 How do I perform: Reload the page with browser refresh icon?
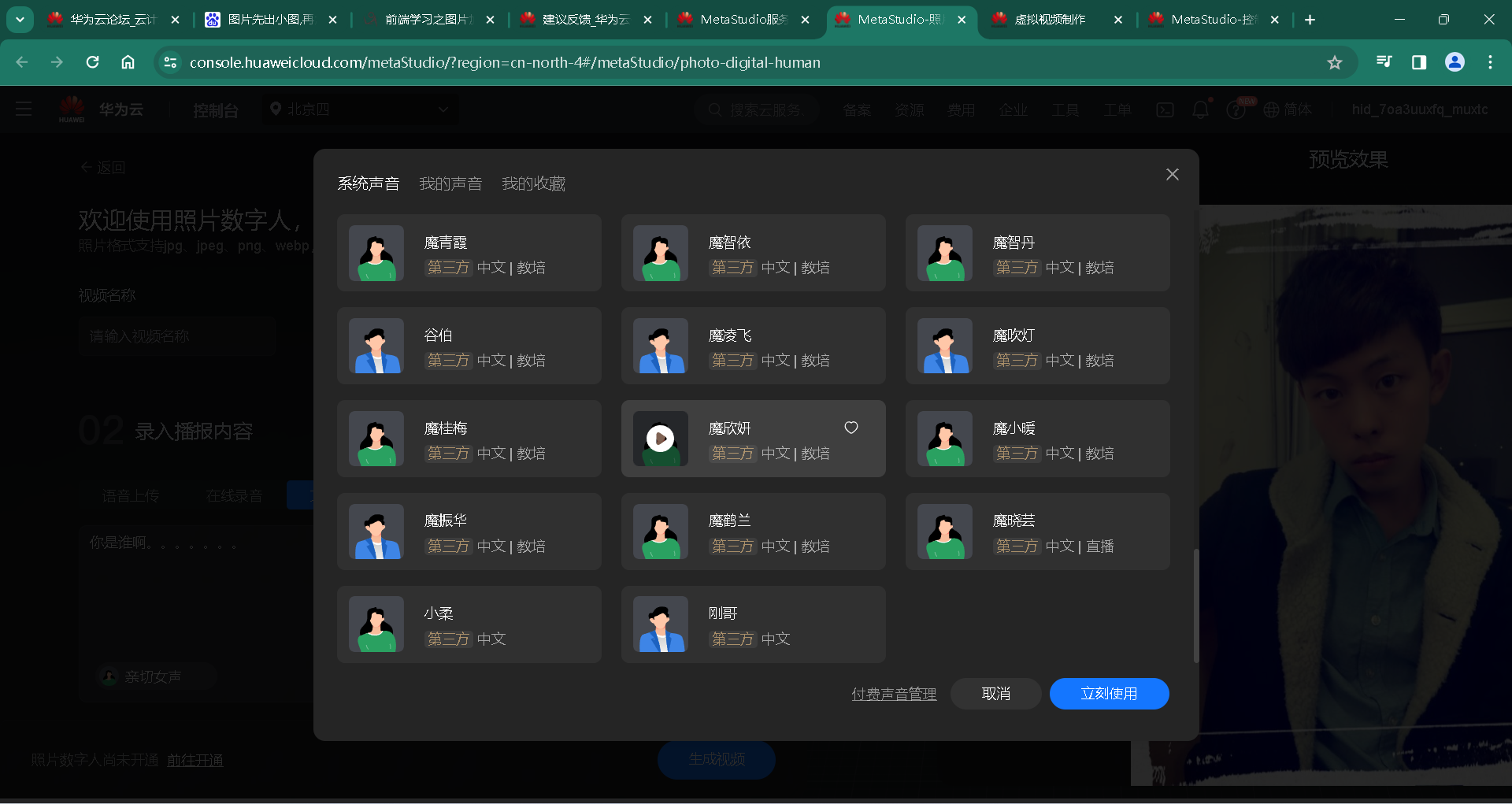click(x=93, y=62)
